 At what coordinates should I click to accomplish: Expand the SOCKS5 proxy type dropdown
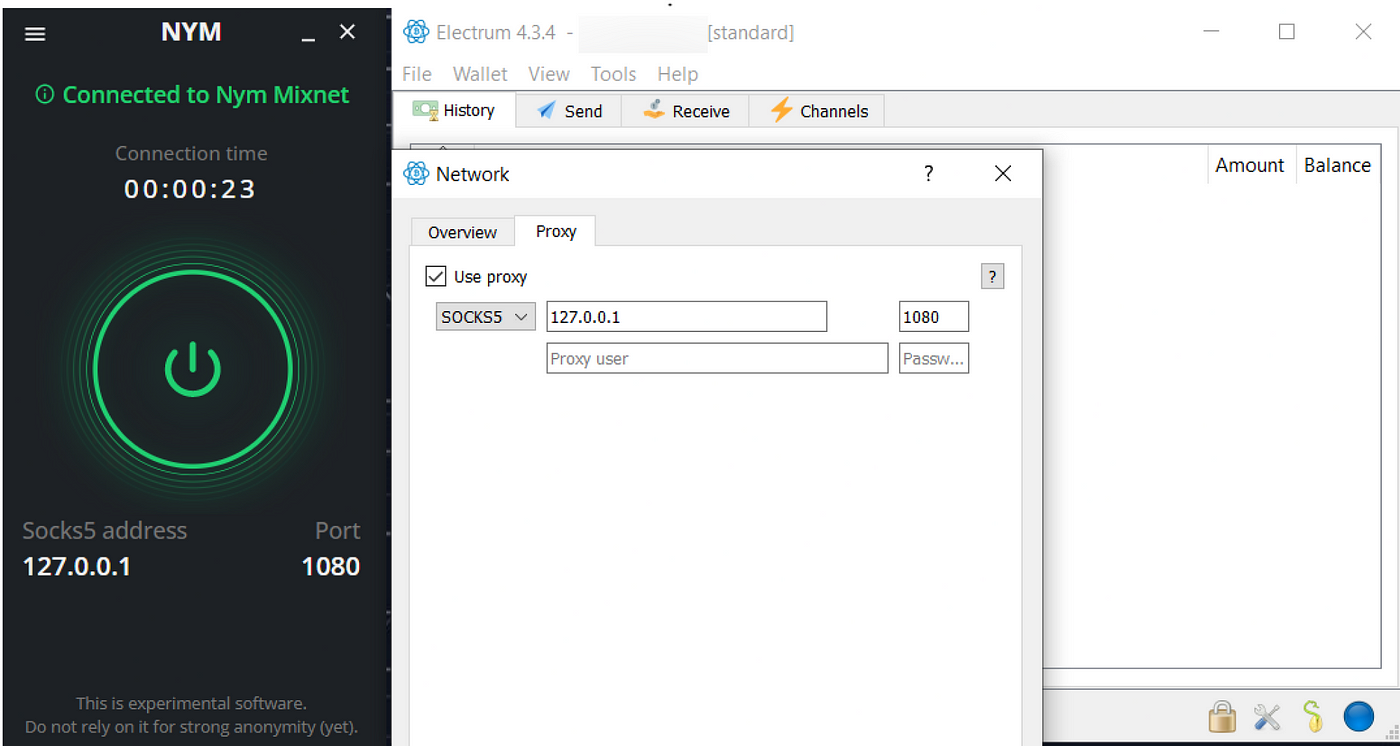486,317
